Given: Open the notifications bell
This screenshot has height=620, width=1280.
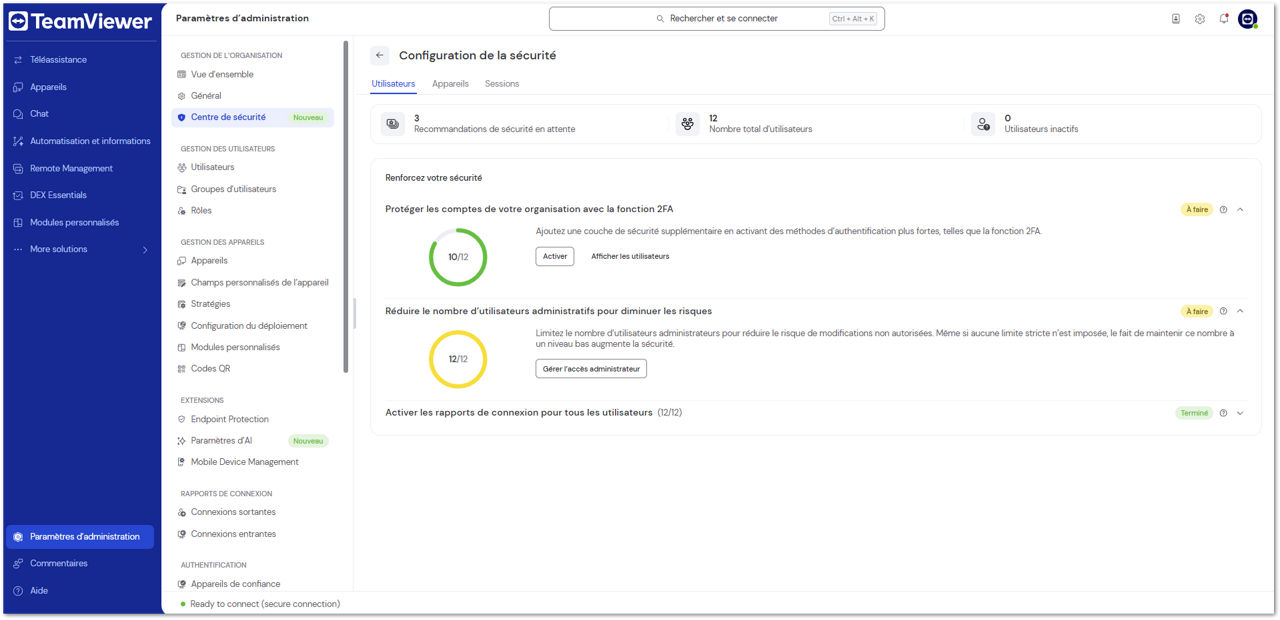Looking at the screenshot, I should point(1224,19).
